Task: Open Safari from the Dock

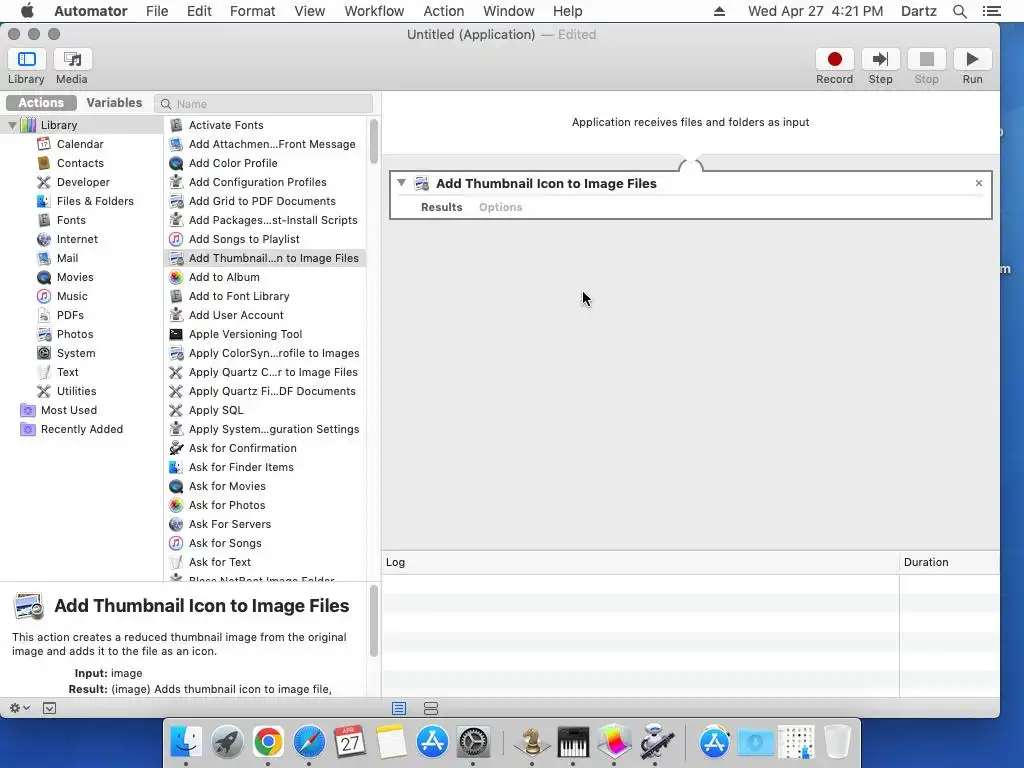Action: pyautogui.click(x=309, y=742)
